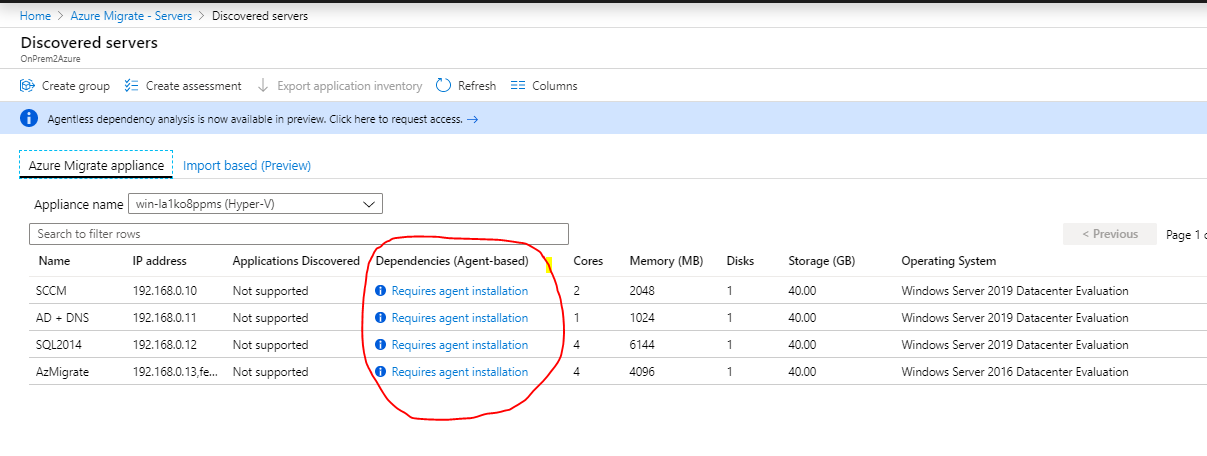Click the 6144 memory value

pos(644,345)
